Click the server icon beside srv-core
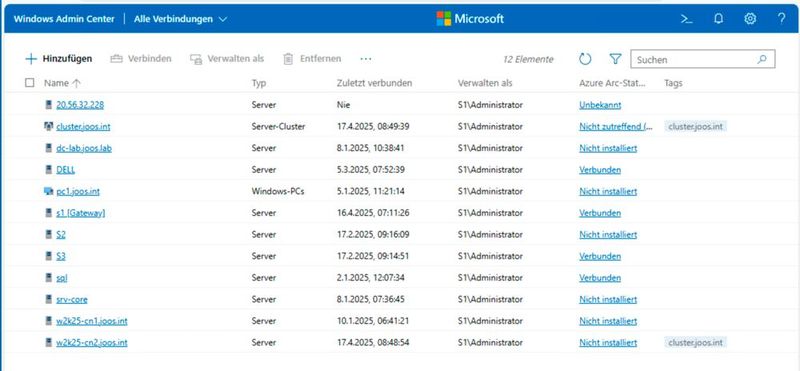The width and height of the screenshot is (800, 371). [48, 300]
